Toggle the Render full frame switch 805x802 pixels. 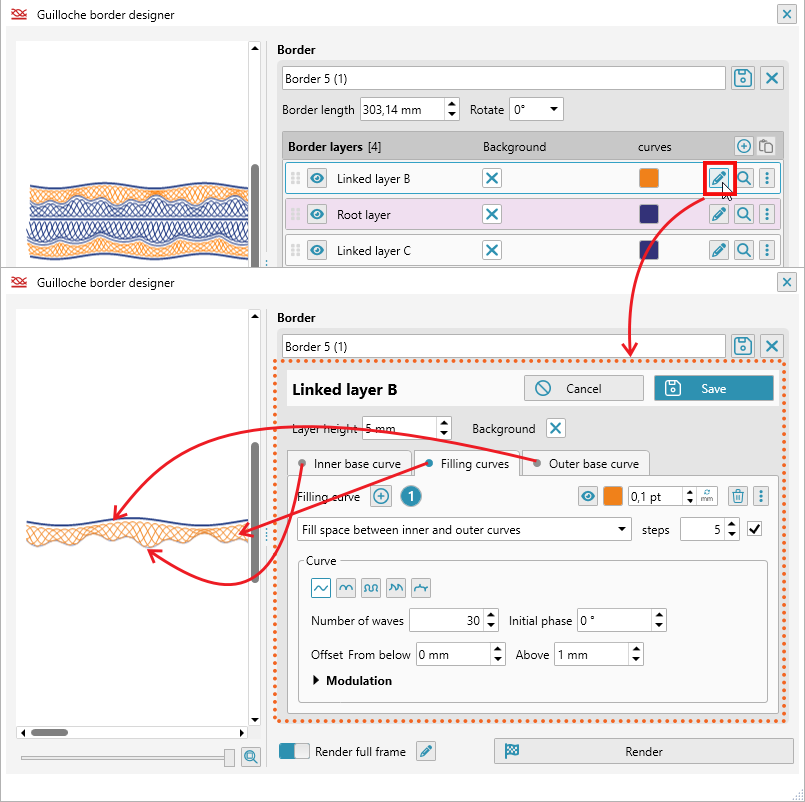[294, 751]
